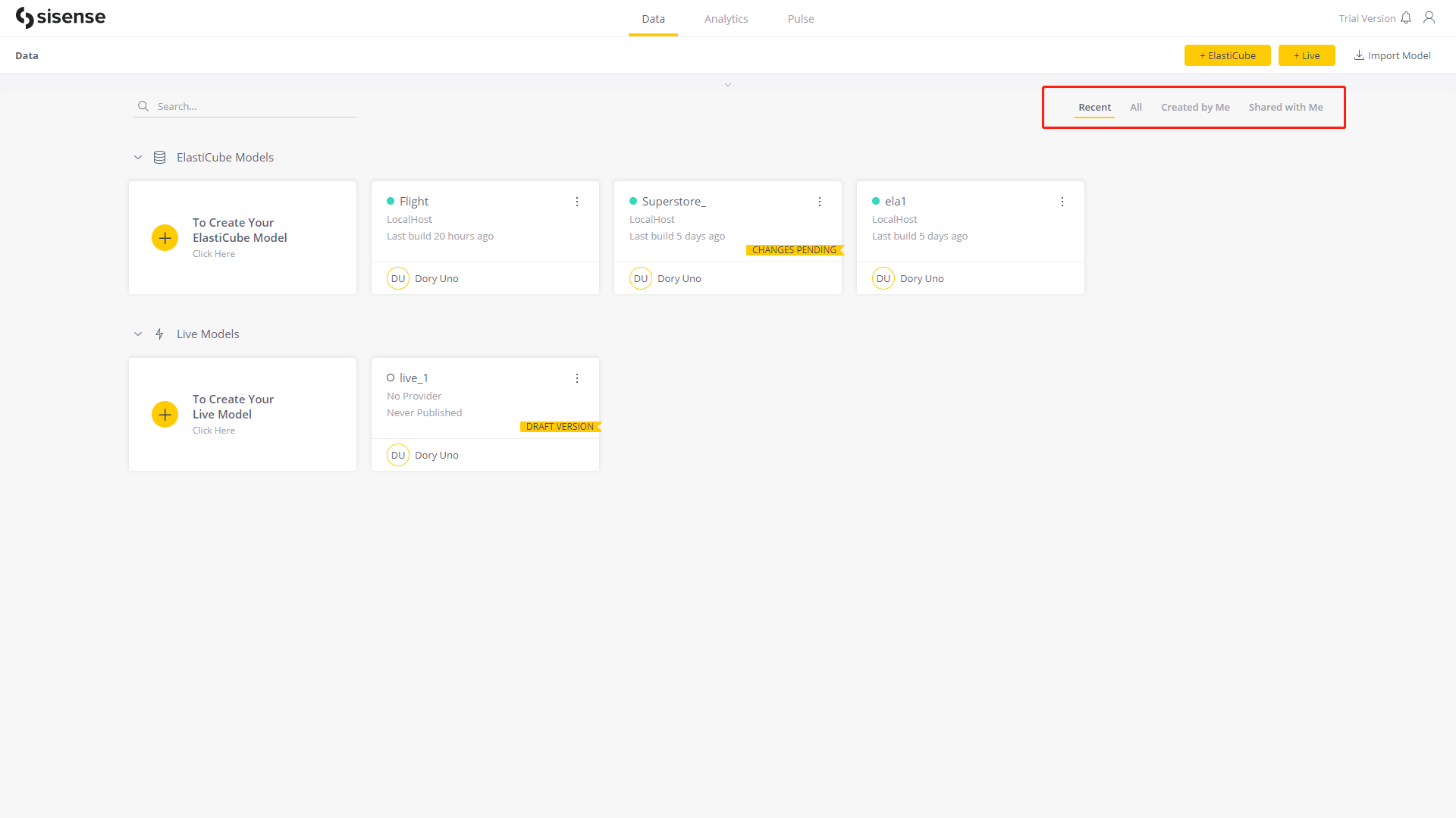This screenshot has width=1456, height=818.
Task: Open the user profile icon
Action: click(x=1429, y=17)
